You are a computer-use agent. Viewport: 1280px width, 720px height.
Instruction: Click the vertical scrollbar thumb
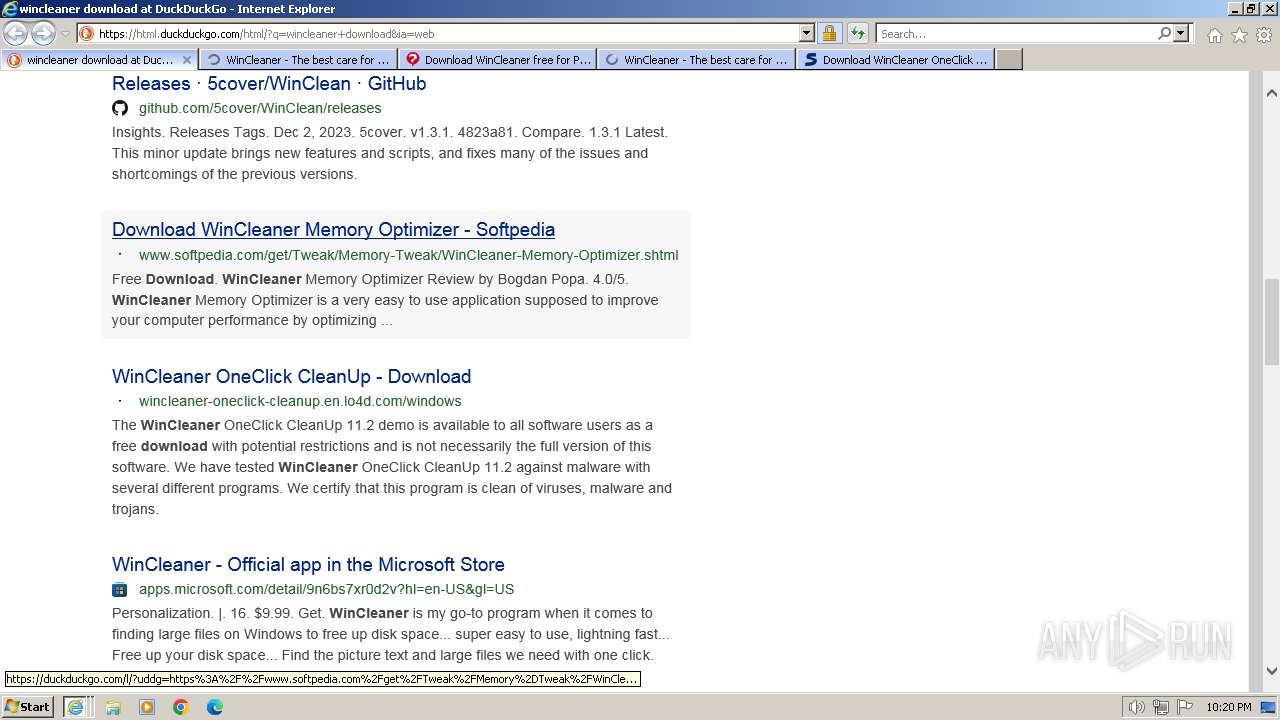click(1272, 322)
